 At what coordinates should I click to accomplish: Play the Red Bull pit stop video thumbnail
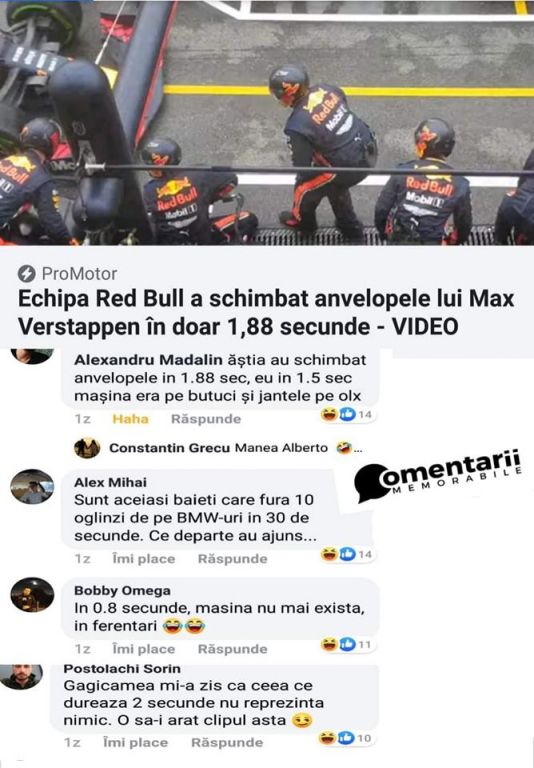coord(267,122)
